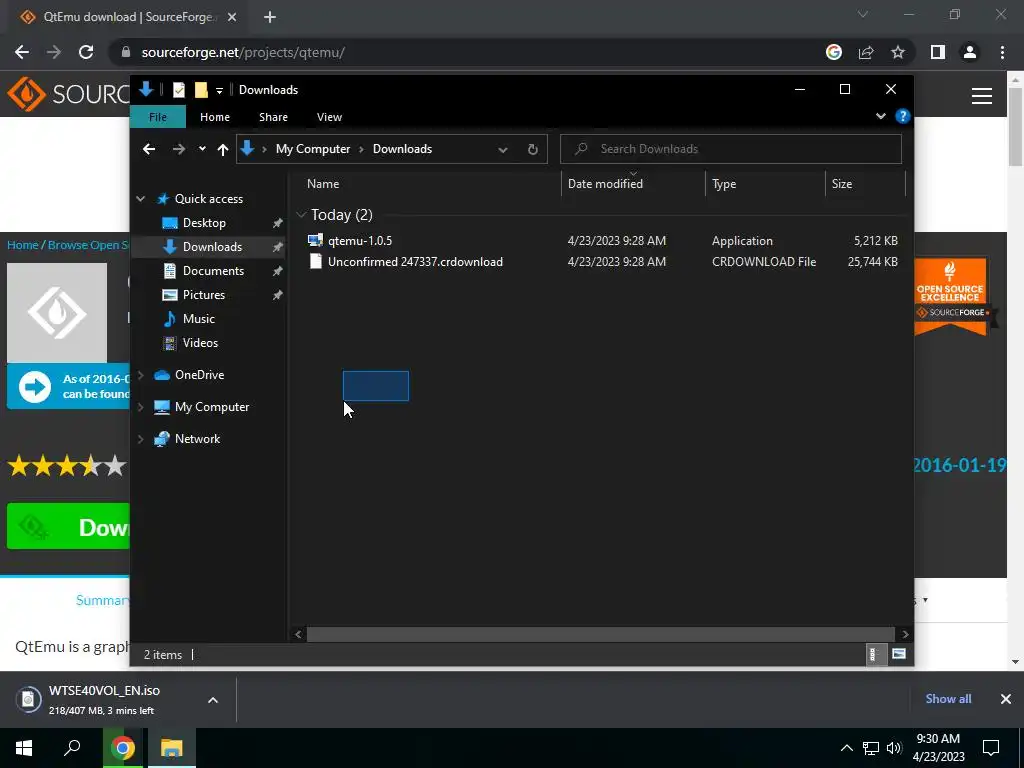Select Documents in Quick access
The image size is (1024, 768).
point(213,270)
